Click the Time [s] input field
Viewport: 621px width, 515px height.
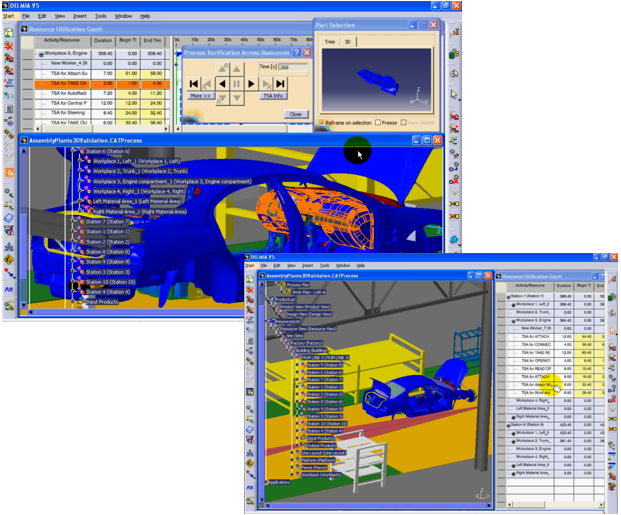293,67
